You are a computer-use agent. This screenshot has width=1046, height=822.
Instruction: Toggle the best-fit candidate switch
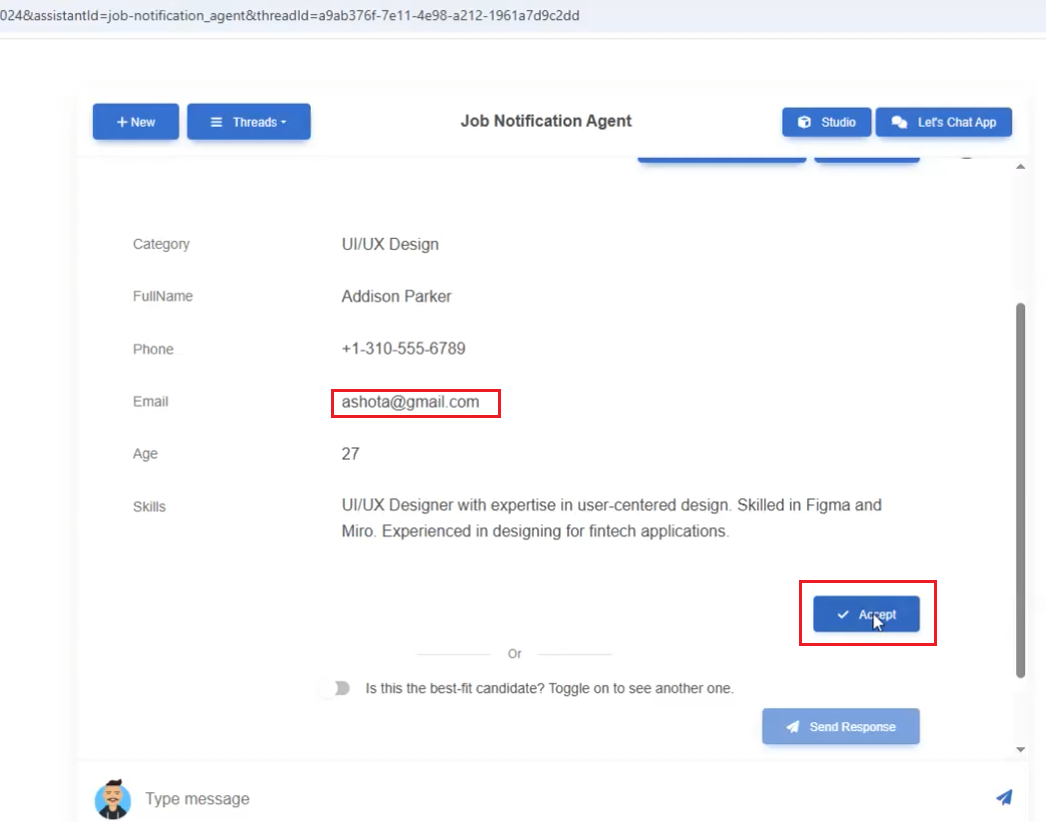pos(338,688)
